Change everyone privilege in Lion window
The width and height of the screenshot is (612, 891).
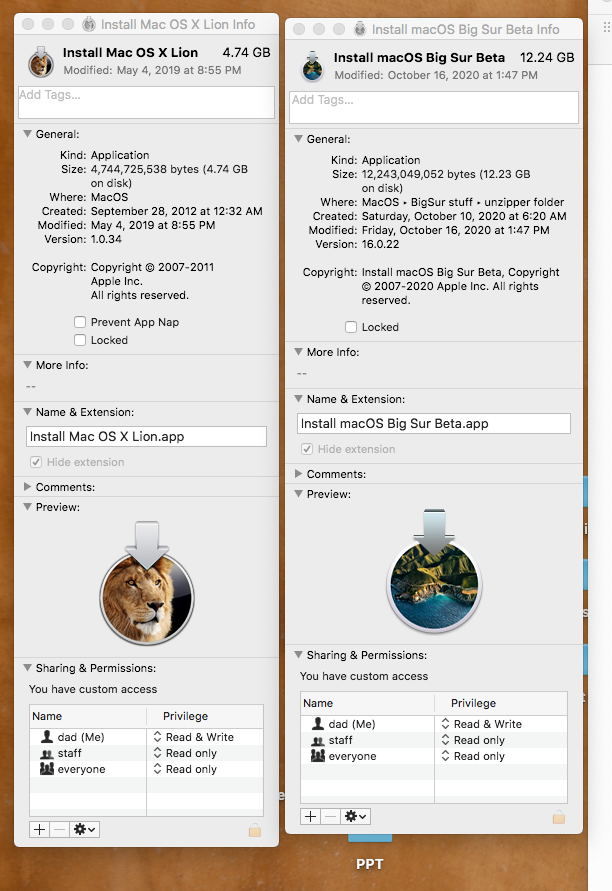(x=185, y=769)
